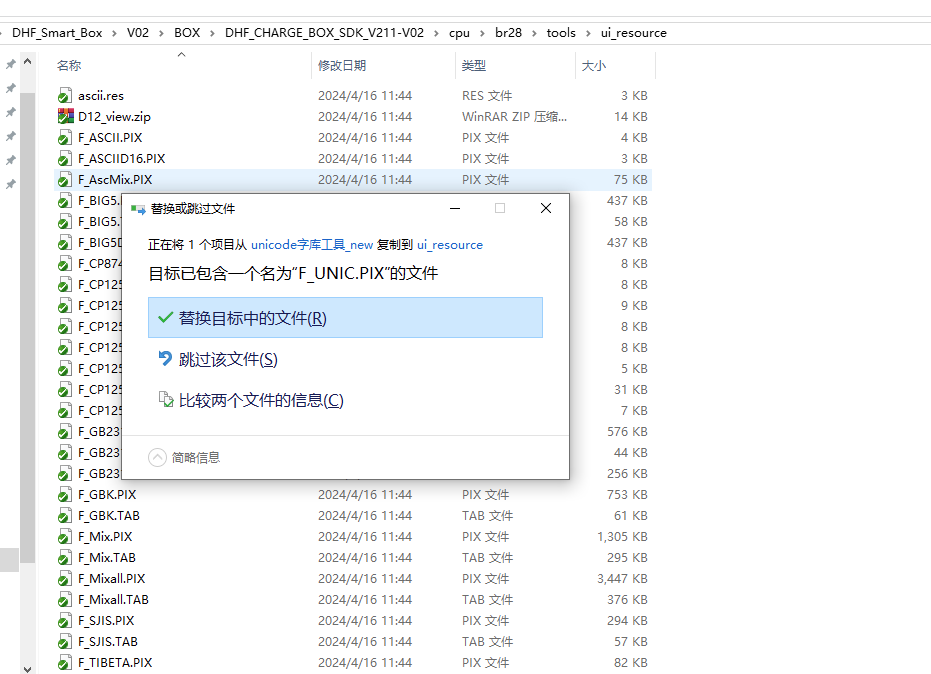
Task: Expand breadcrumb chevron after br28
Action: [x=534, y=33]
